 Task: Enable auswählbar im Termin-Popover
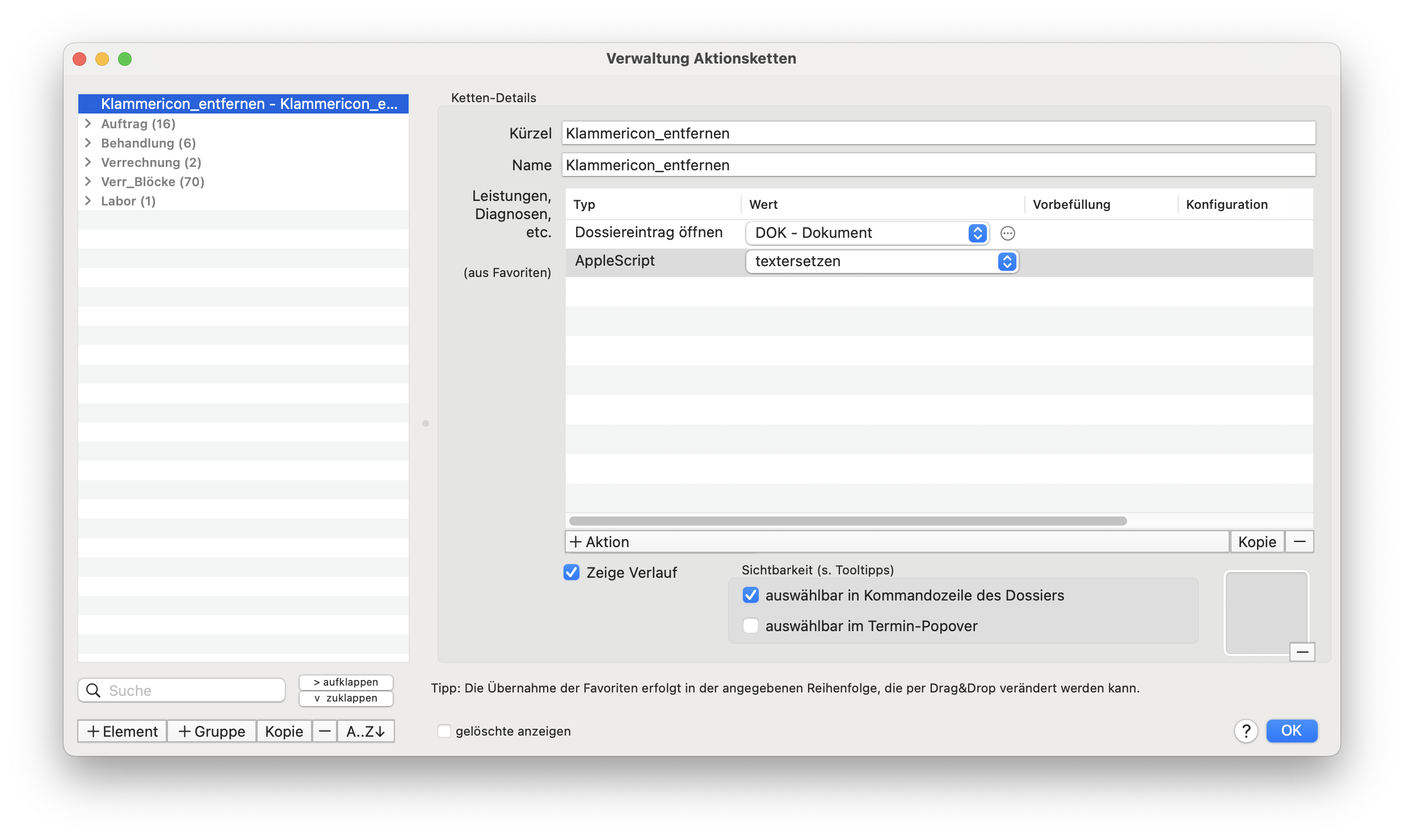750,625
